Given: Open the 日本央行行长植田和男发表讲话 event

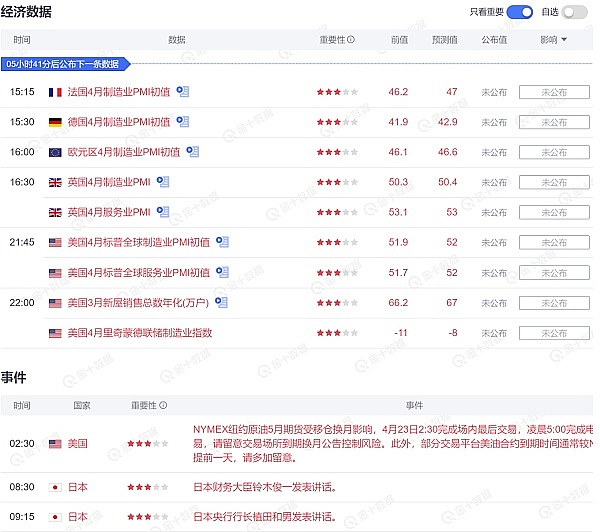Looking at the screenshot, I should pos(264,517).
